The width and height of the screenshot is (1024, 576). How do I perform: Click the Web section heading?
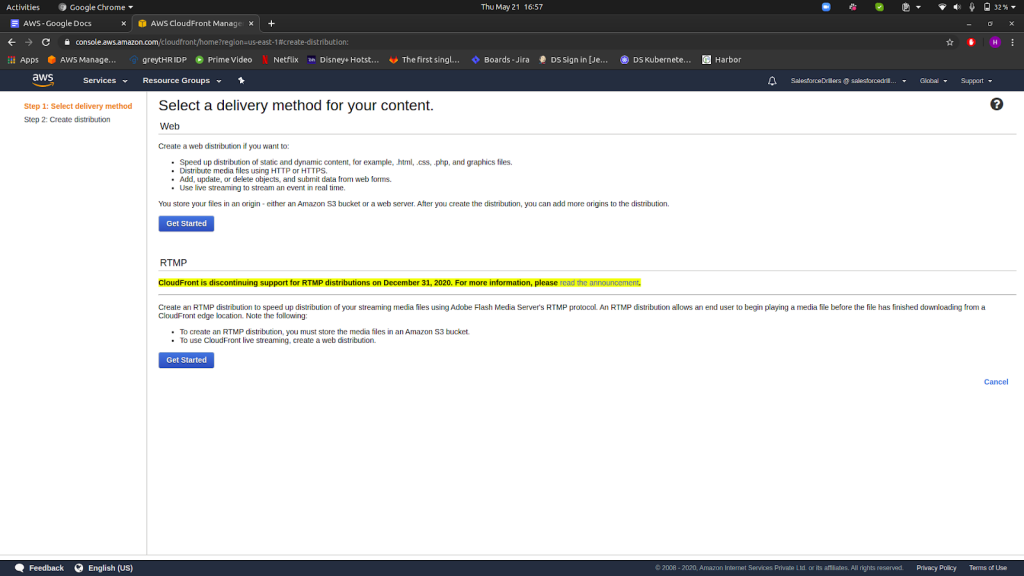169,126
